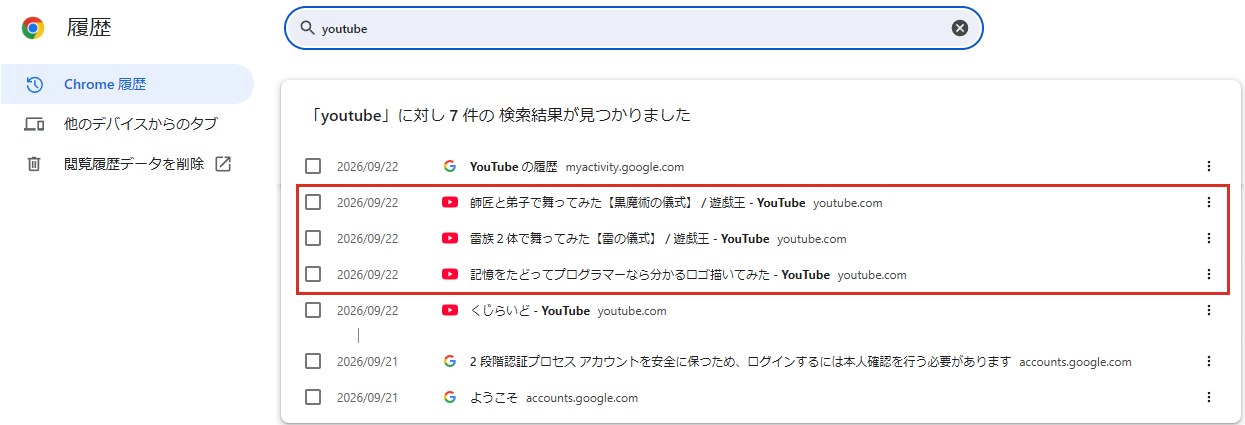The image size is (1245, 425).
Task: Click 2026/09/21 date on ２段階認証プロセス row
Action: point(367,362)
